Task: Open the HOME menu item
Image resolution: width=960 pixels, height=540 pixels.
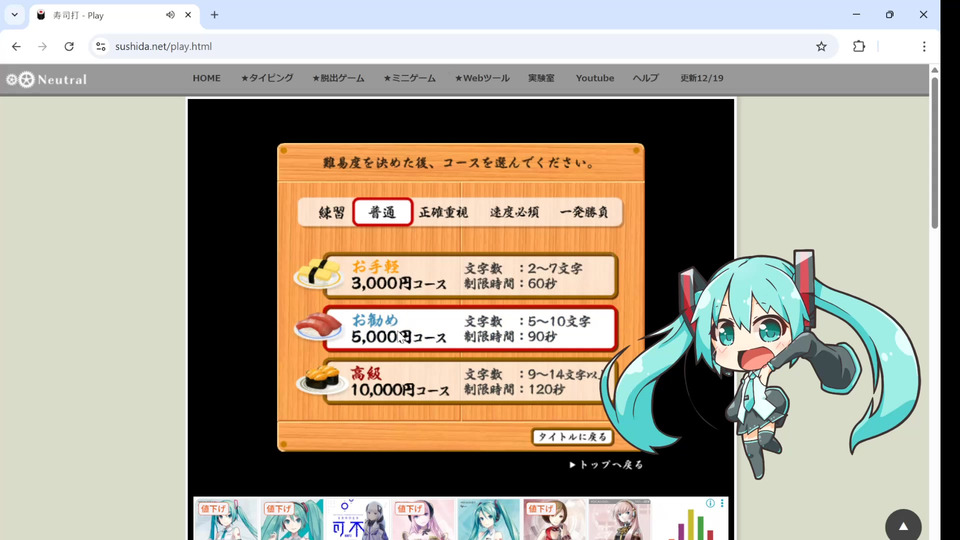Action: pyautogui.click(x=206, y=78)
